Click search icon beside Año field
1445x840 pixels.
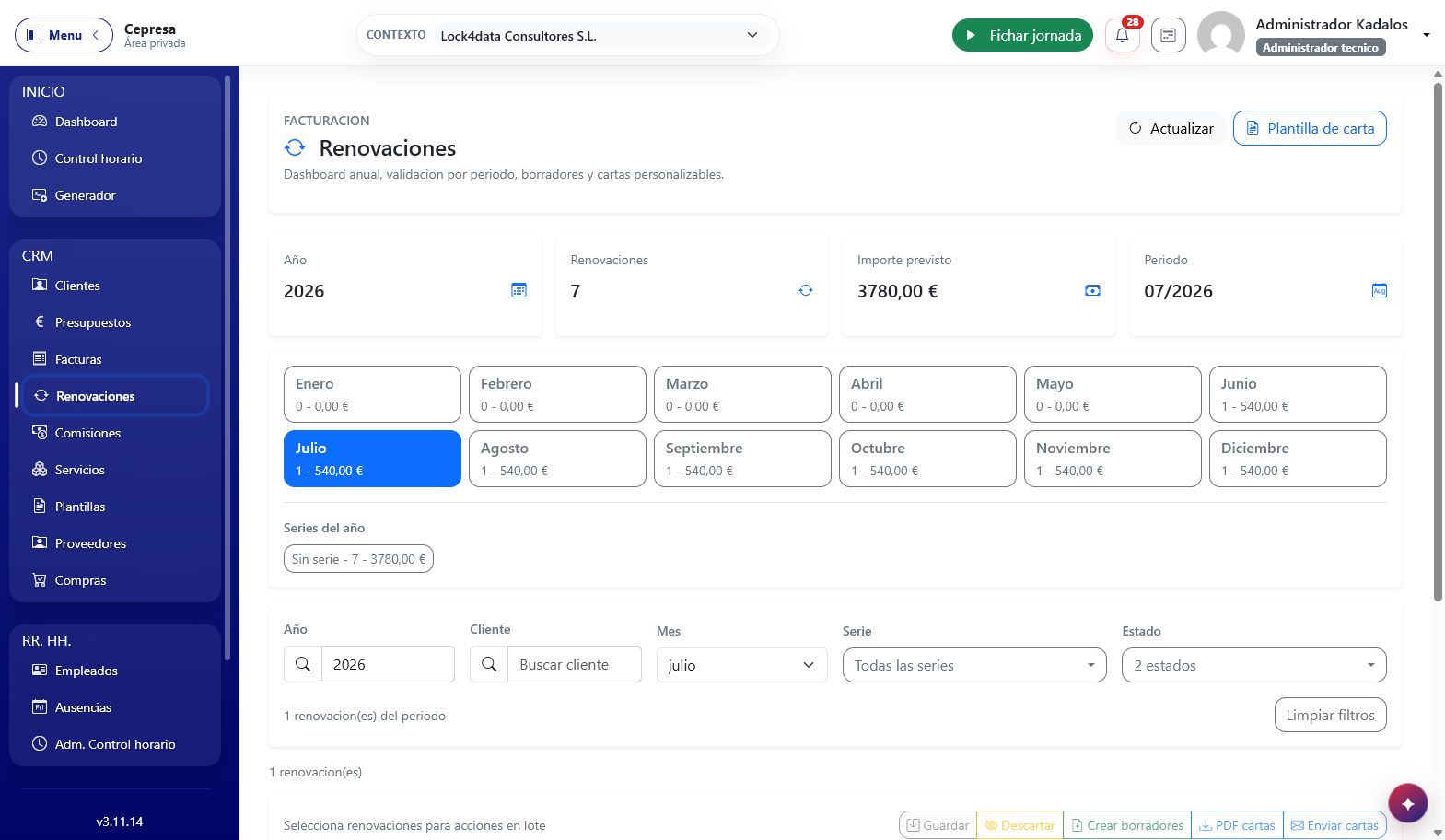tap(303, 664)
